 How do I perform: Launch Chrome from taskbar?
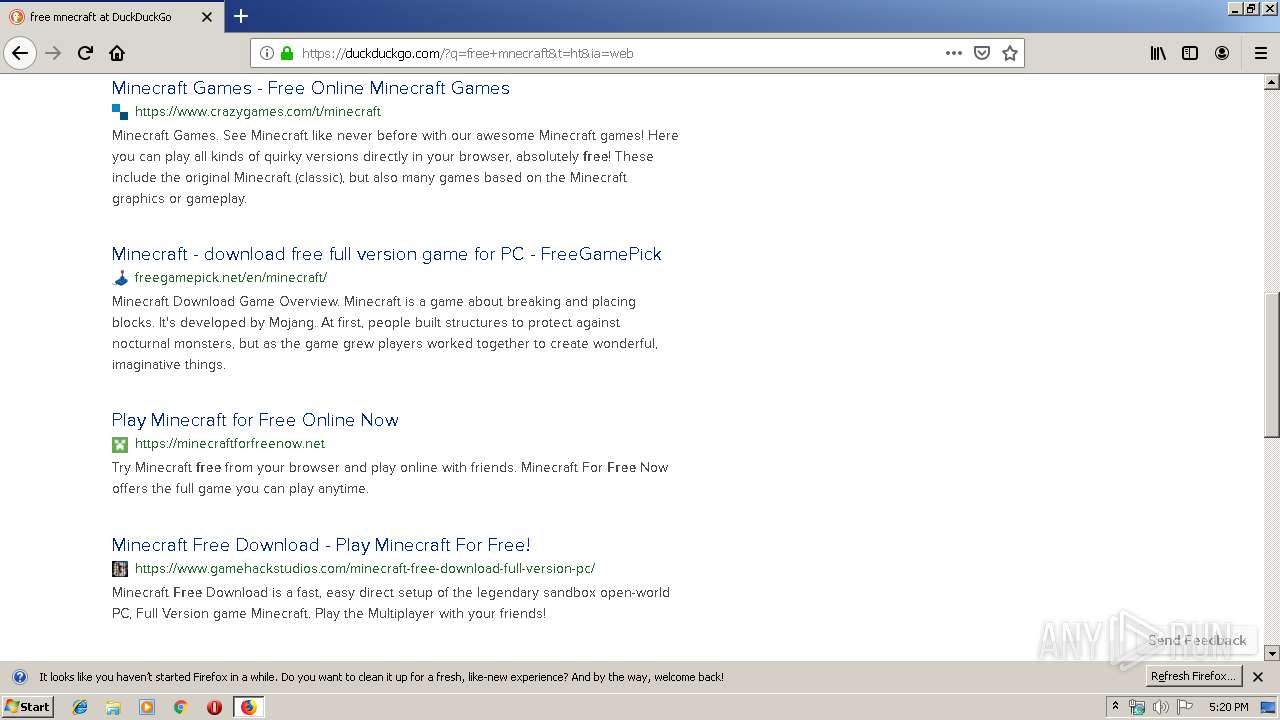(180, 707)
